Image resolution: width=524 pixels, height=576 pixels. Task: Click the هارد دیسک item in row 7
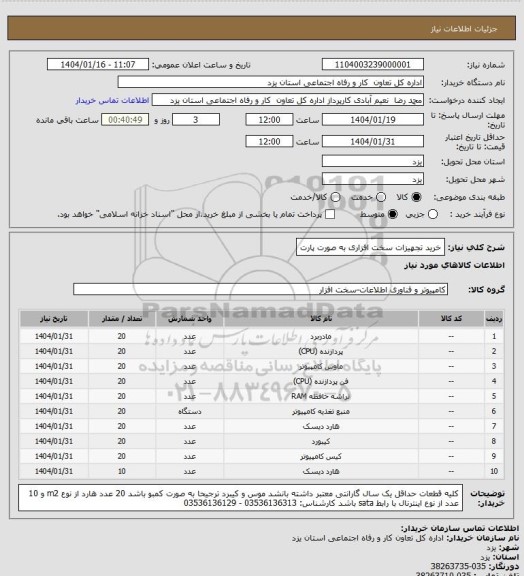click(x=321, y=426)
